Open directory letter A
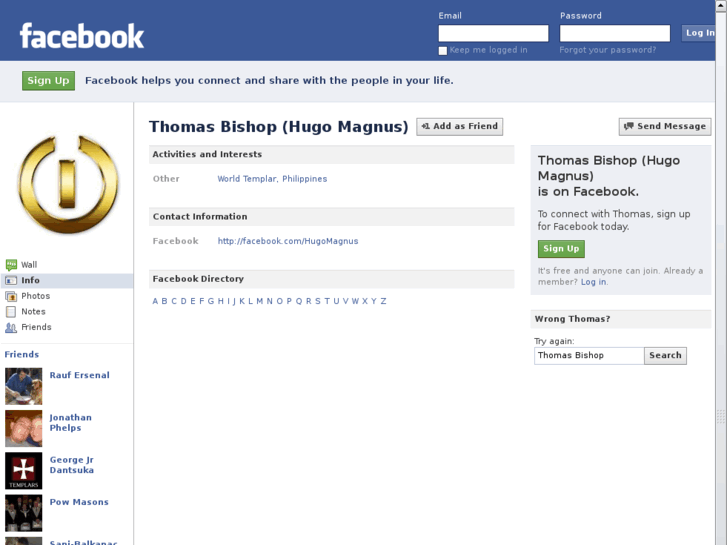The width and height of the screenshot is (727, 545). 155,301
